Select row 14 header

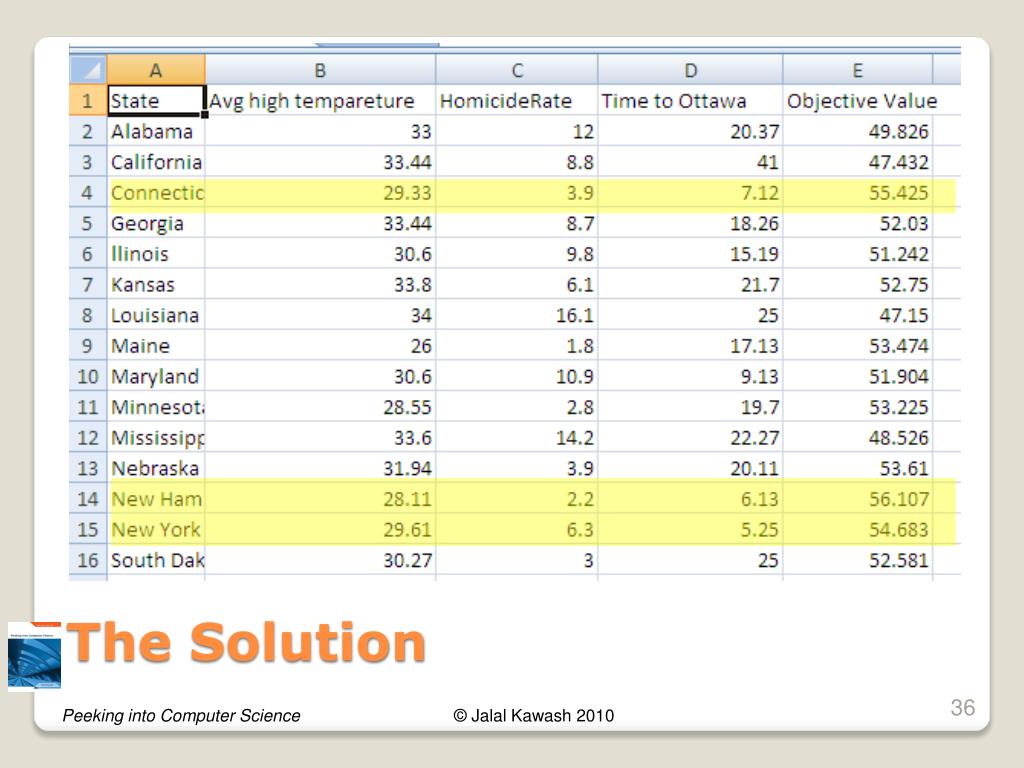click(x=88, y=499)
